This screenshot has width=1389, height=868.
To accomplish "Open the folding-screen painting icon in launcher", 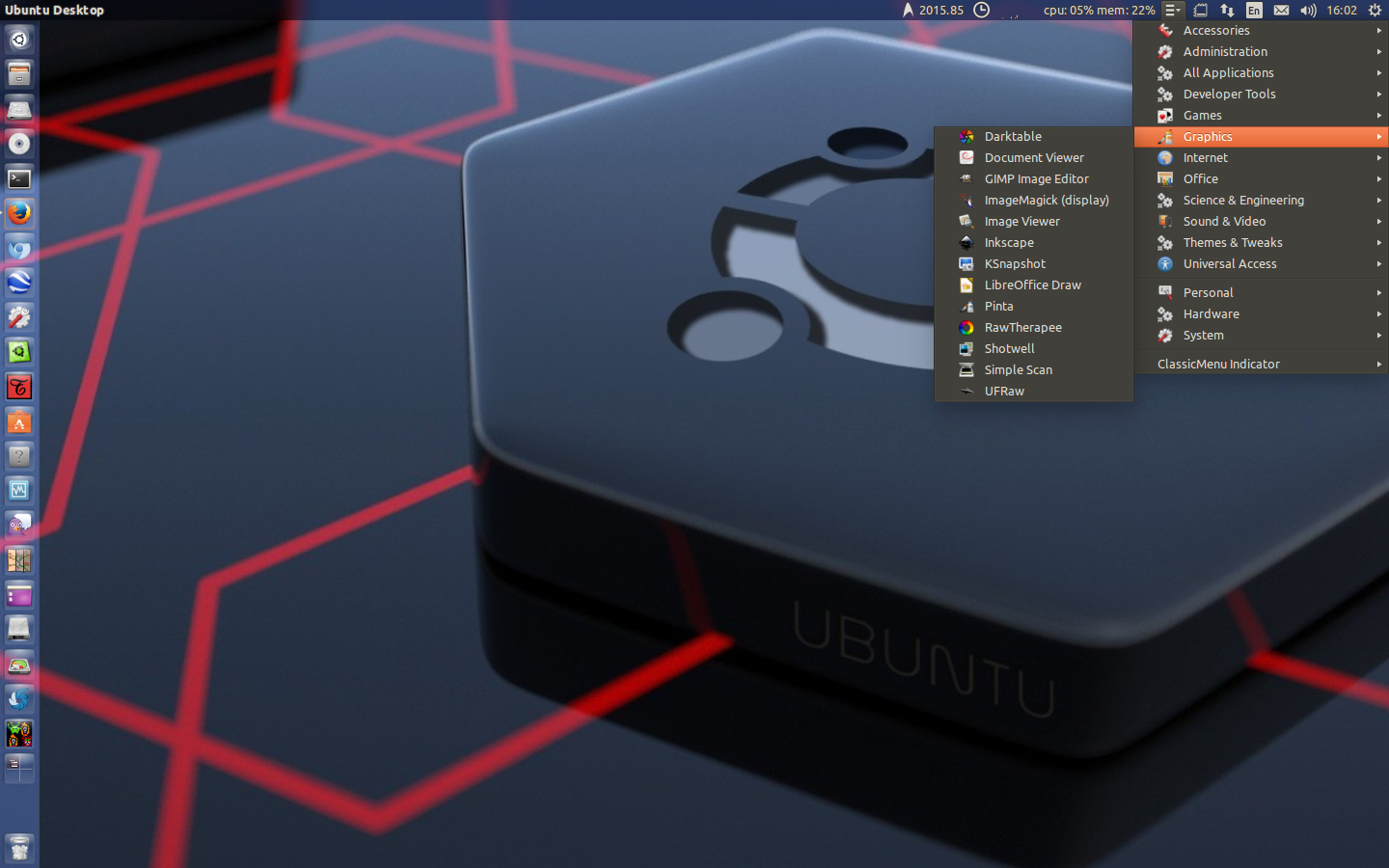I will click(x=19, y=560).
